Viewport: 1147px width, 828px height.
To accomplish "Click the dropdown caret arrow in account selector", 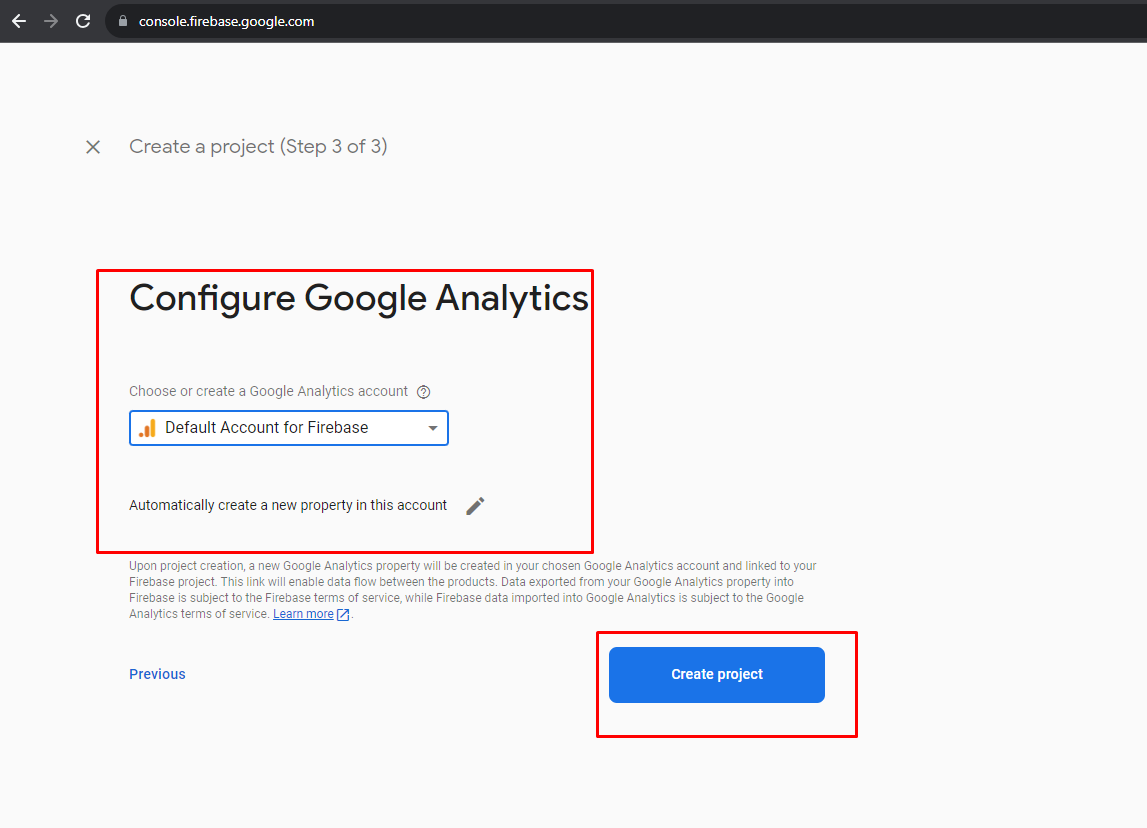I will tap(433, 428).
